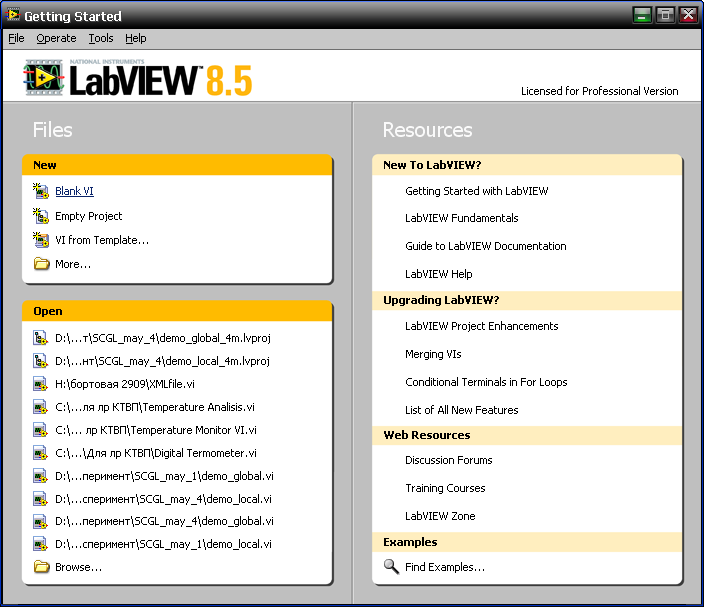Visit Discussion Forums
704x607 pixels.
coord(449,460)
